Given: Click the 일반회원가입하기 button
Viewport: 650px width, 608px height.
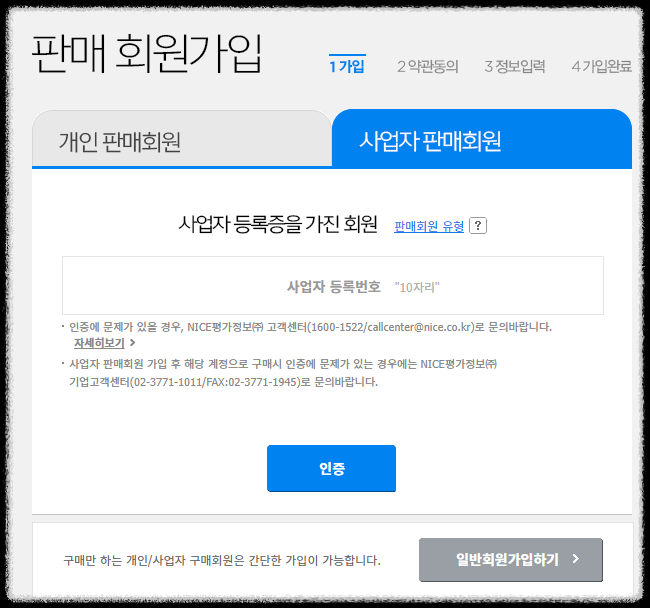Looking at the screenshot, I should point(511,560).
